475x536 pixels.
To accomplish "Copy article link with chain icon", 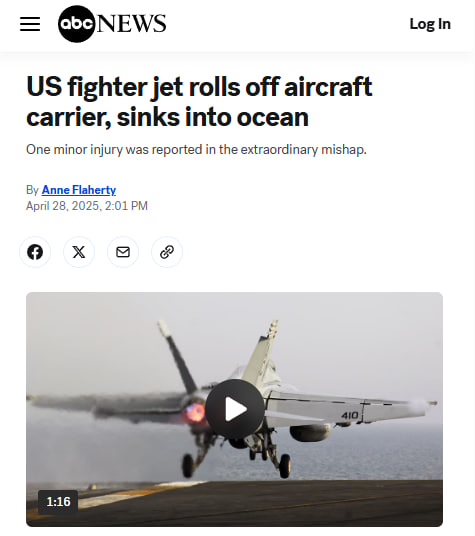I will (x=167, y=252).
